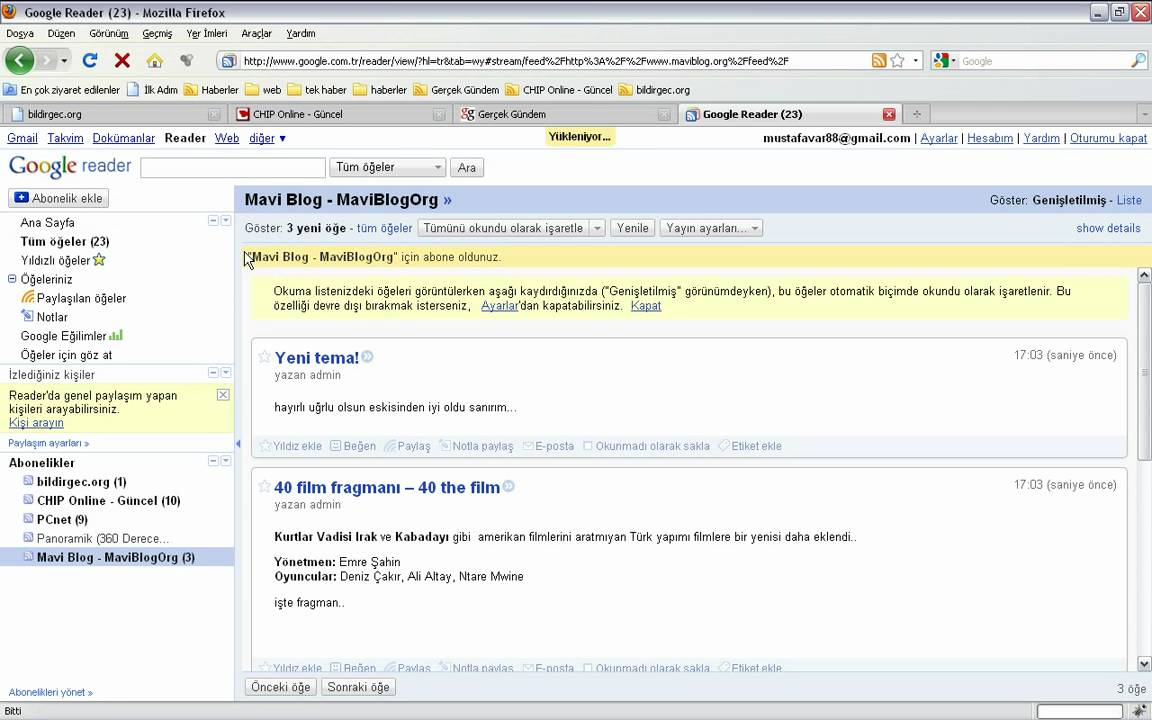Switch to CHIP Online - Güncel tab
Image resolution: width=1152 pixels, height=720 pixels.
(x=340, y=114)
